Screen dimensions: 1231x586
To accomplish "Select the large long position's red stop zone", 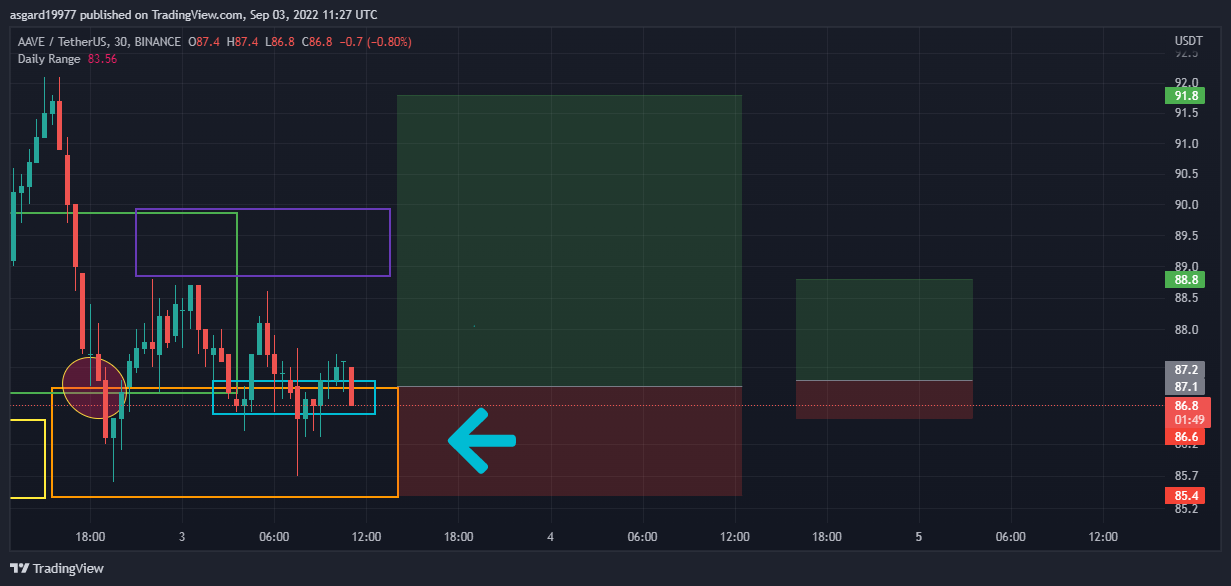I will (x=569, y=441).
